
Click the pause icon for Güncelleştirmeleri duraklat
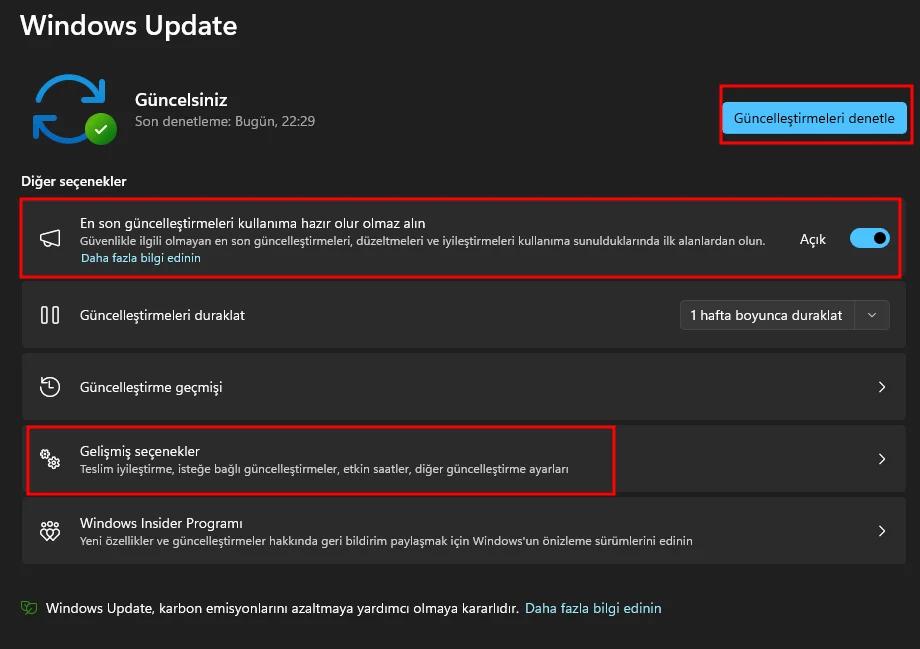coord(50,315)
